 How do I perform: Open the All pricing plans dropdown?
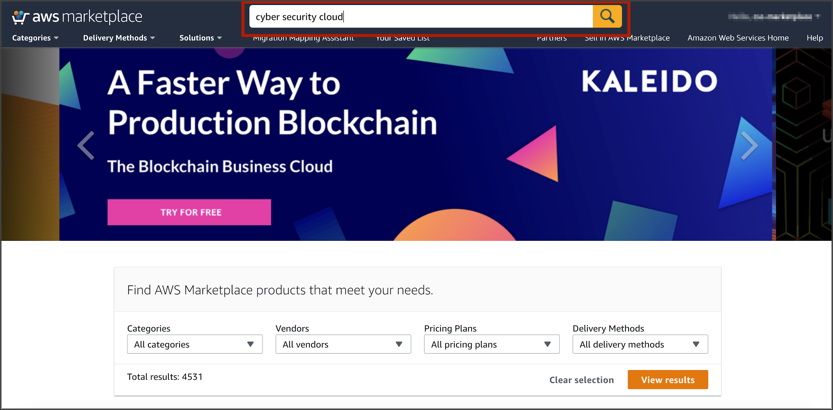point(491,344)
